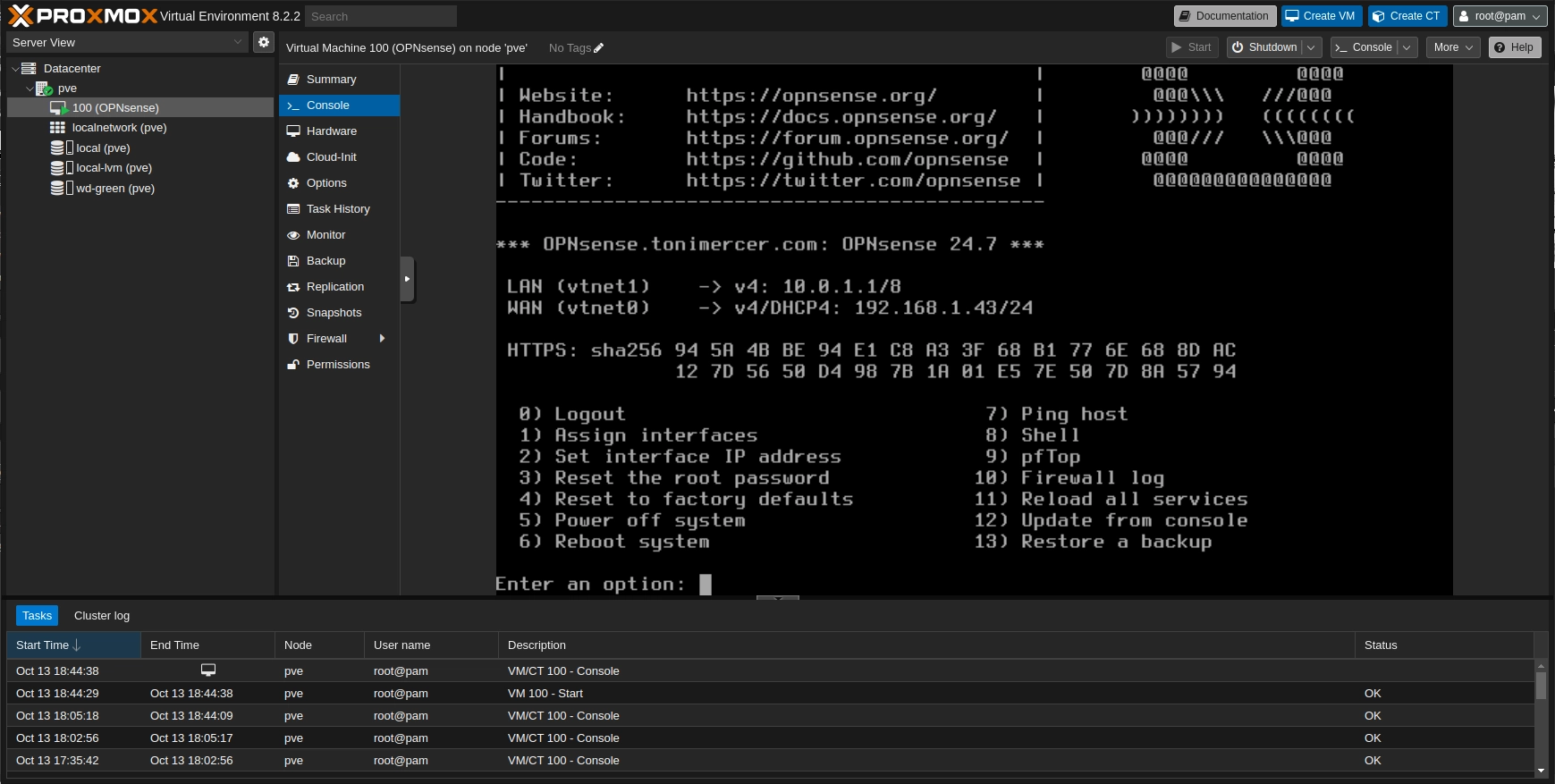This screenshot has height=784, width=1555.
Task: Click the local-lvm storage icon
Action: point(61,167)
